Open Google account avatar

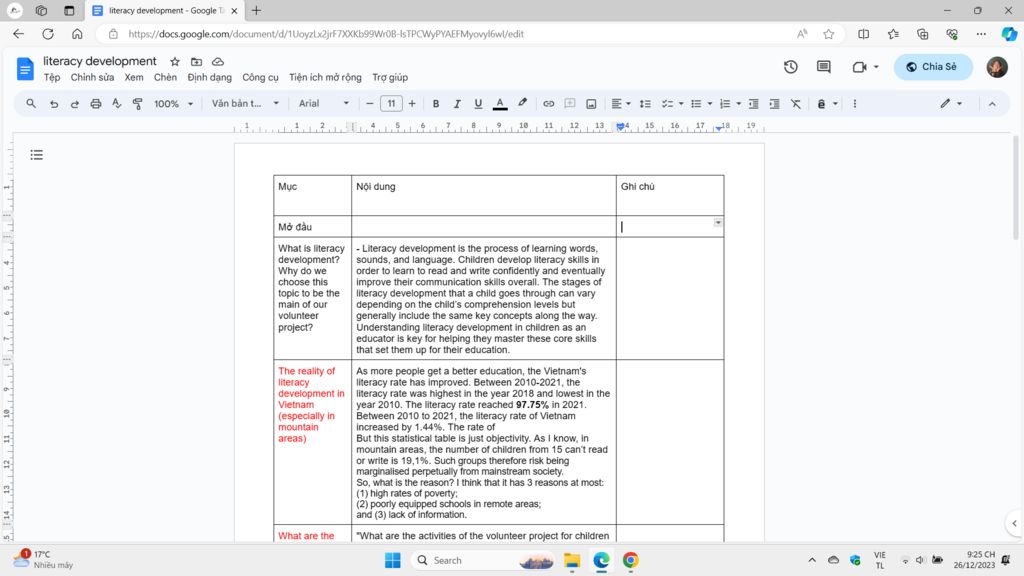997,67
